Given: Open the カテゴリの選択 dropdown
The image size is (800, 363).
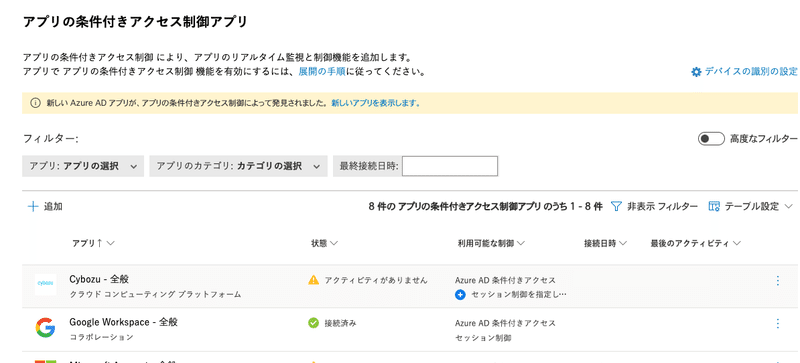Looking at the screenshot, I should click(x=238, y=166).
